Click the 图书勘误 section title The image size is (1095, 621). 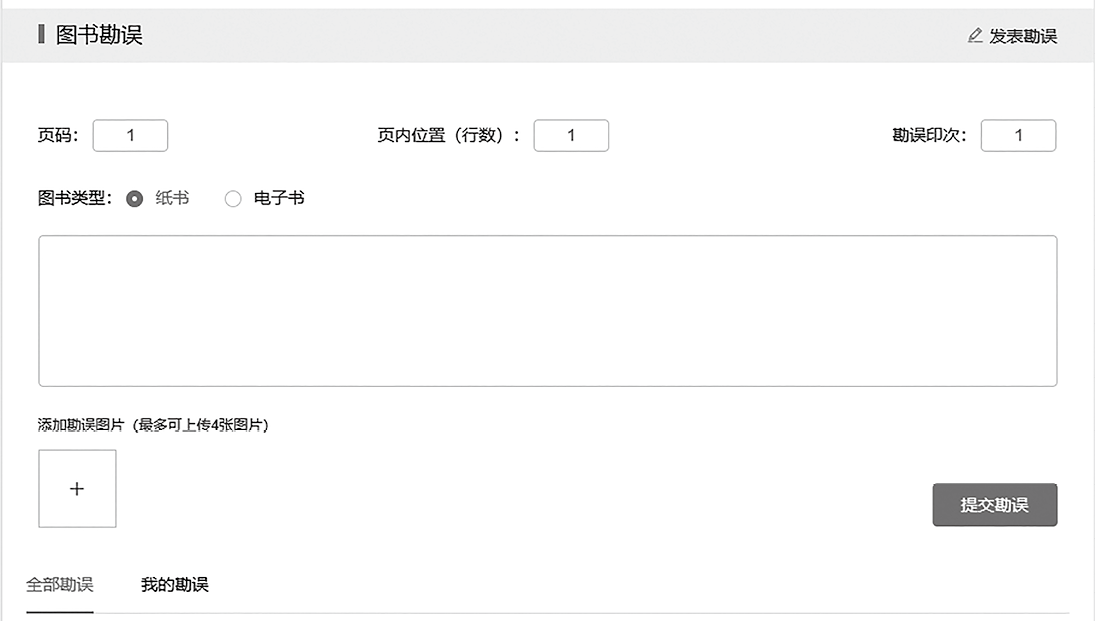coord(98,34)
